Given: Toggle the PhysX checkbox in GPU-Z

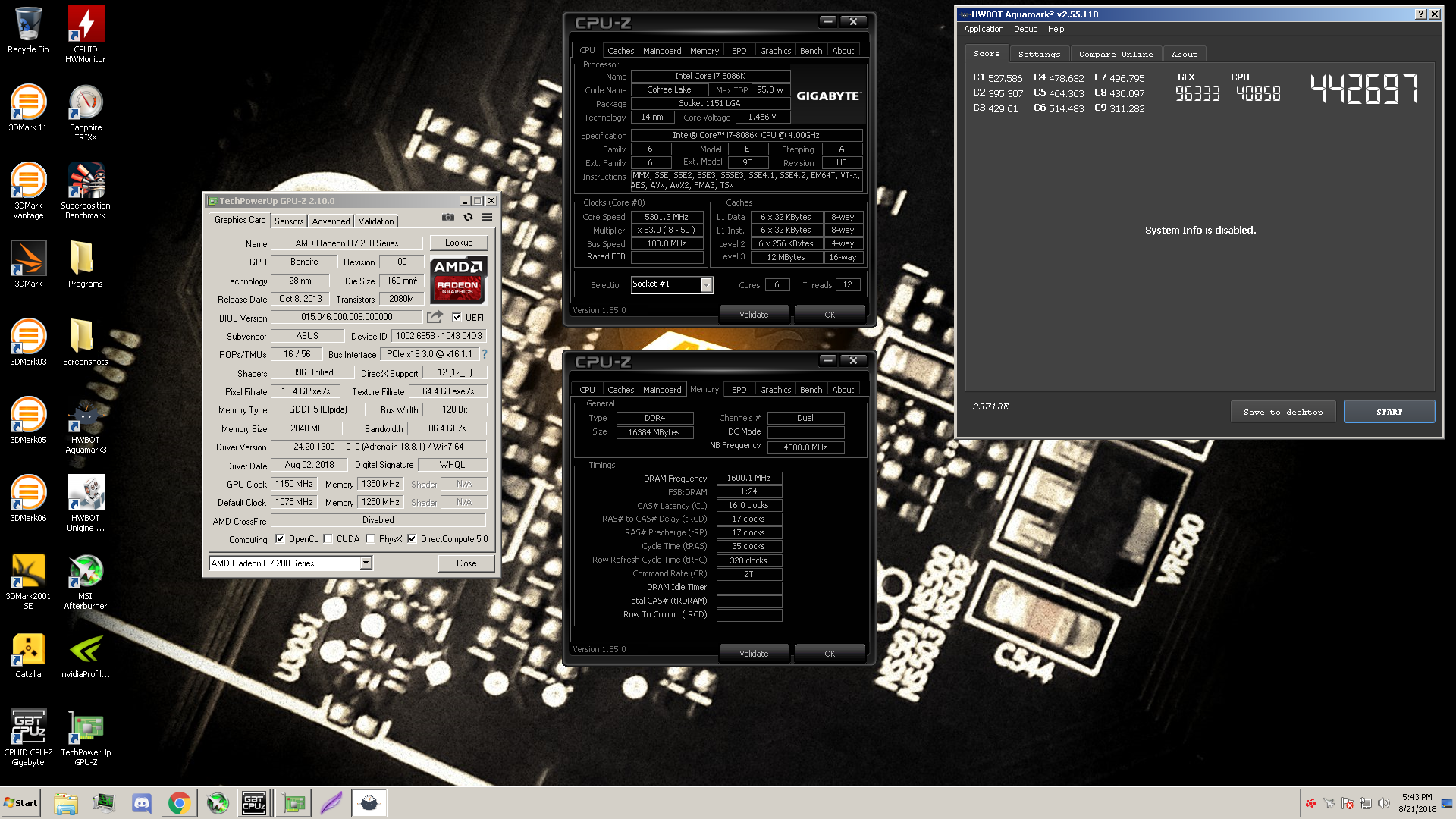Looking at the screenshot, I should pyautogui.click(x=370, y=539).
